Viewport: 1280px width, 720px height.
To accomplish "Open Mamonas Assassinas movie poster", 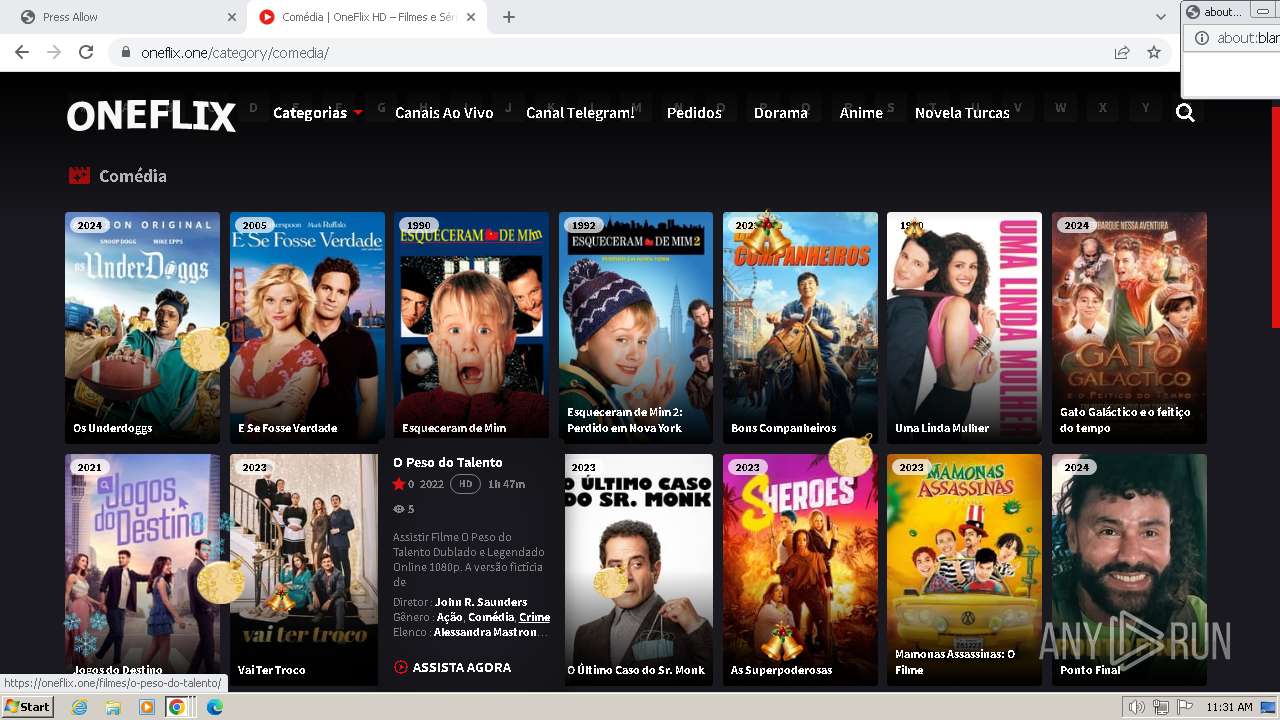I will [964, 569].
